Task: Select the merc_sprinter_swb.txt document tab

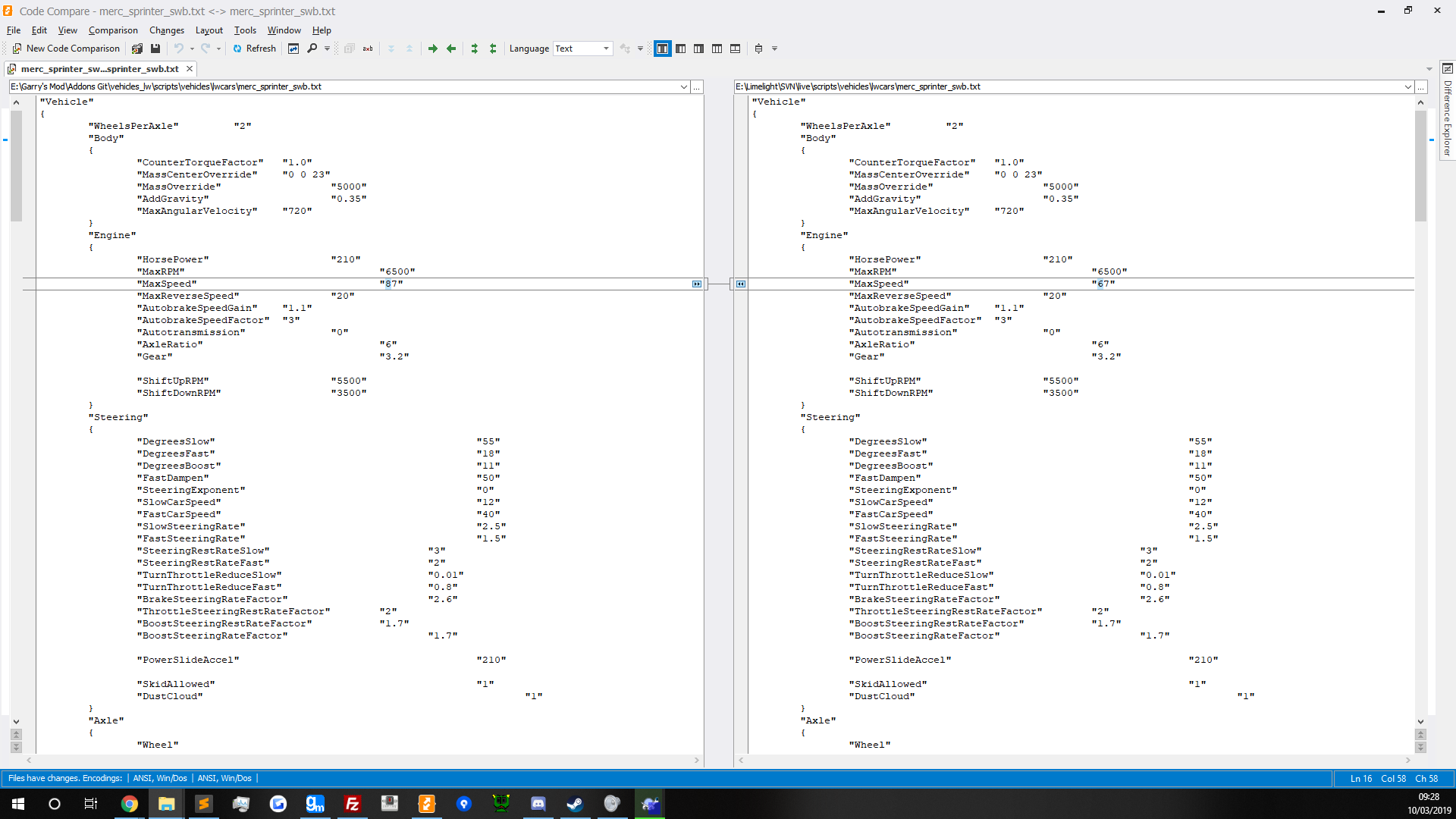Action: click(99, 69)
